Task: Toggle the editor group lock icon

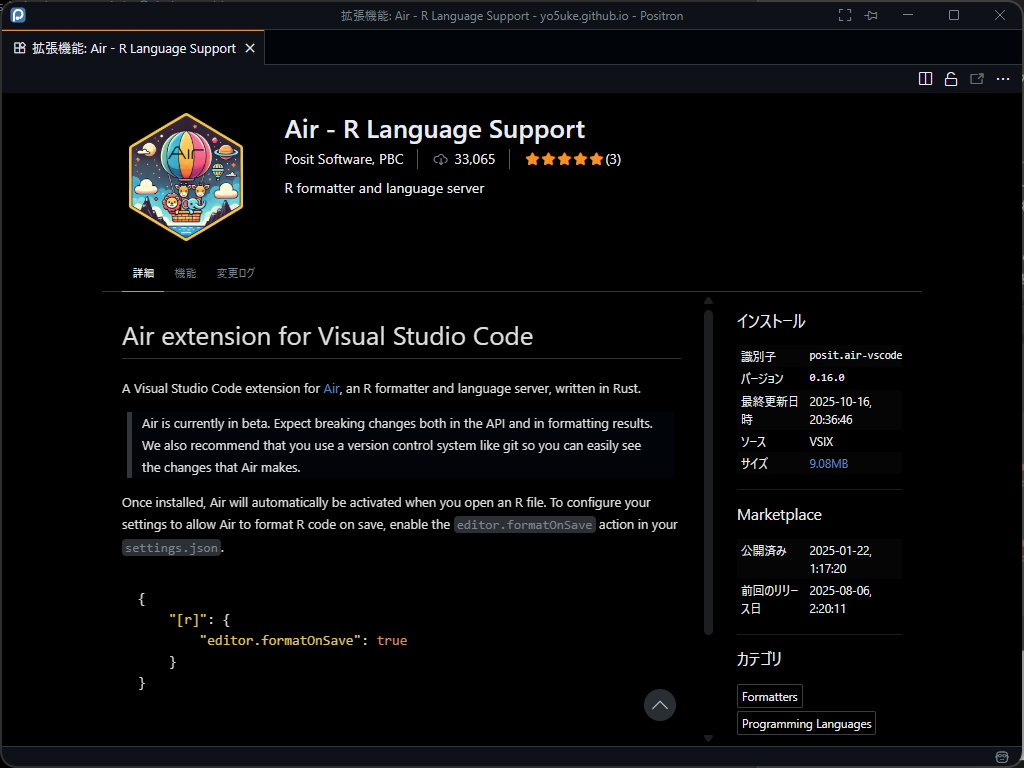Action: point(951,79)
